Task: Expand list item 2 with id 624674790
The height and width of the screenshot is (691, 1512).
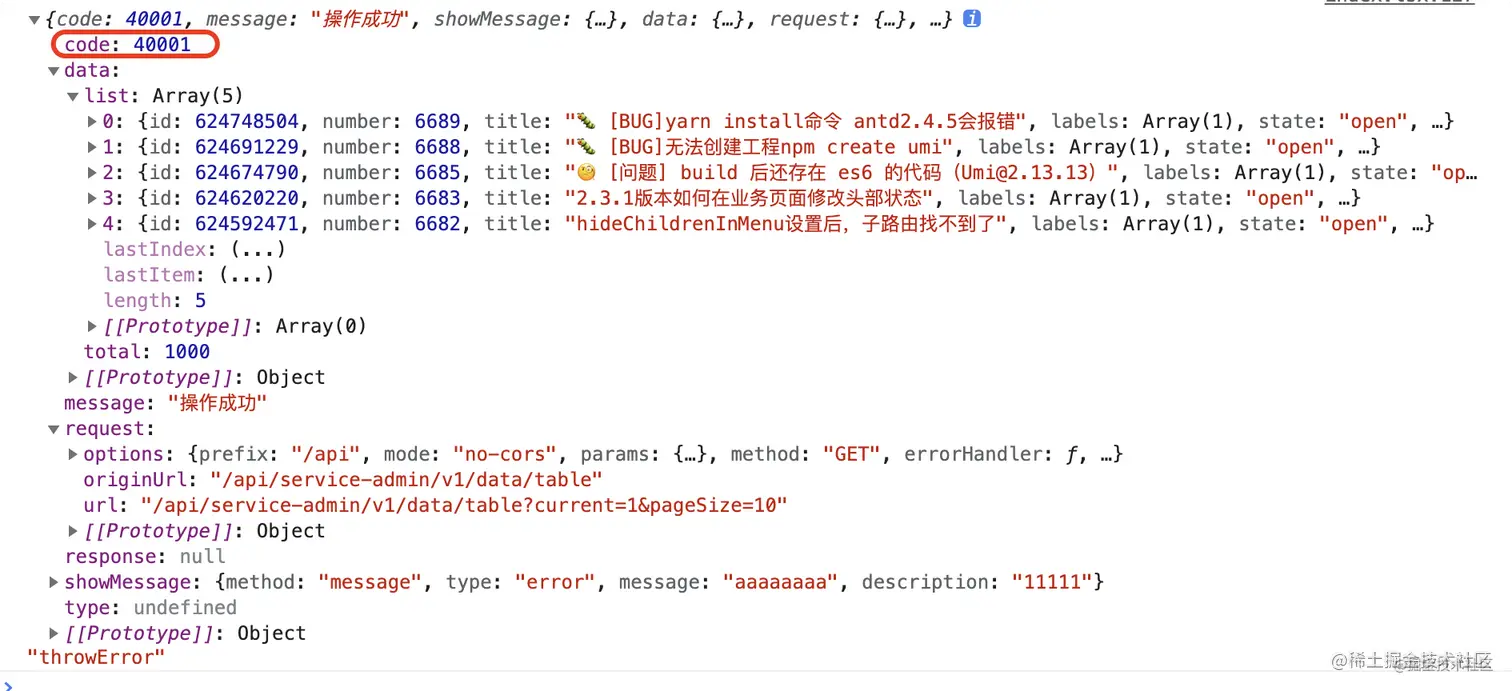Action: click(93, 173)
